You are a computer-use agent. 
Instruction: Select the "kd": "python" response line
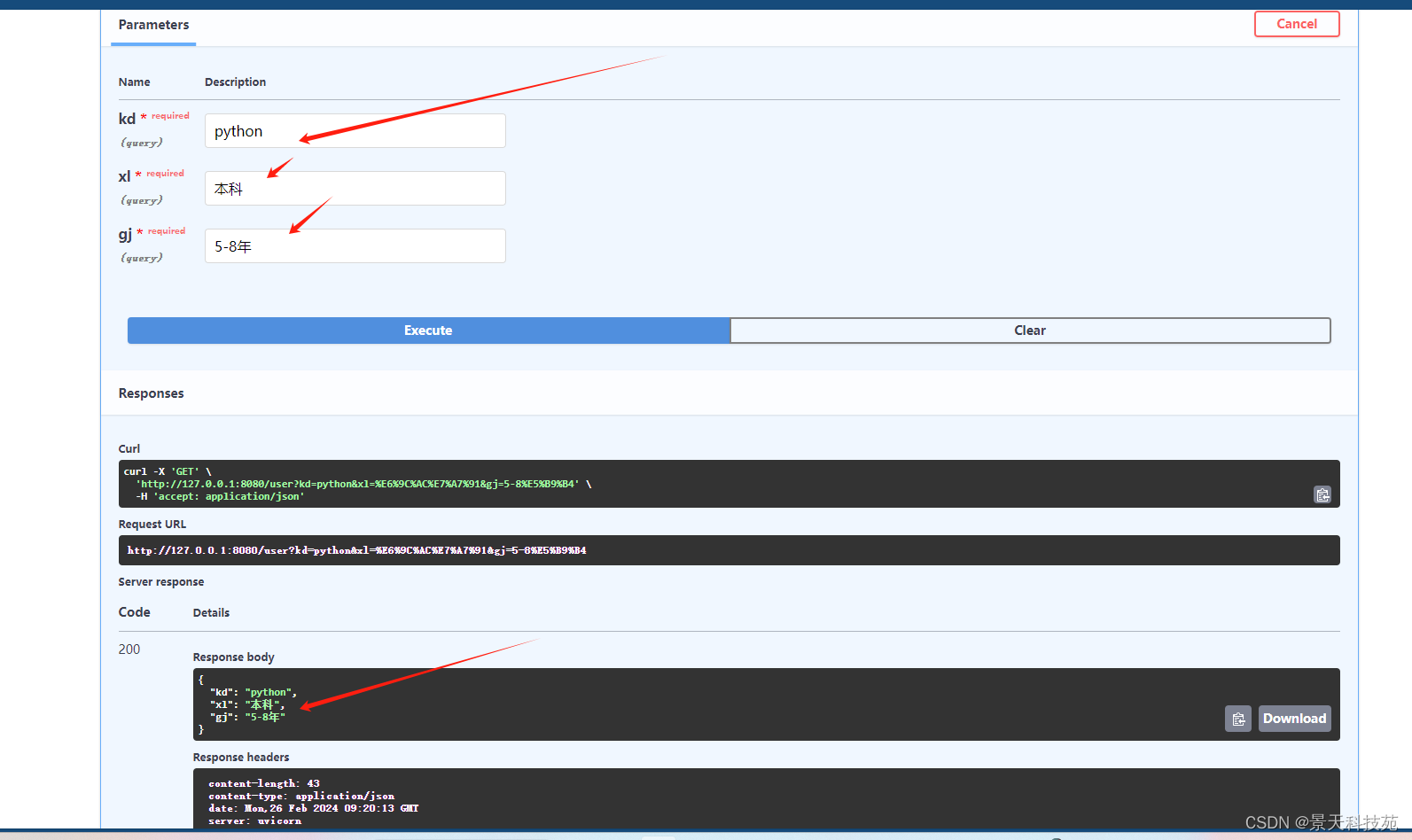[254, 692]
